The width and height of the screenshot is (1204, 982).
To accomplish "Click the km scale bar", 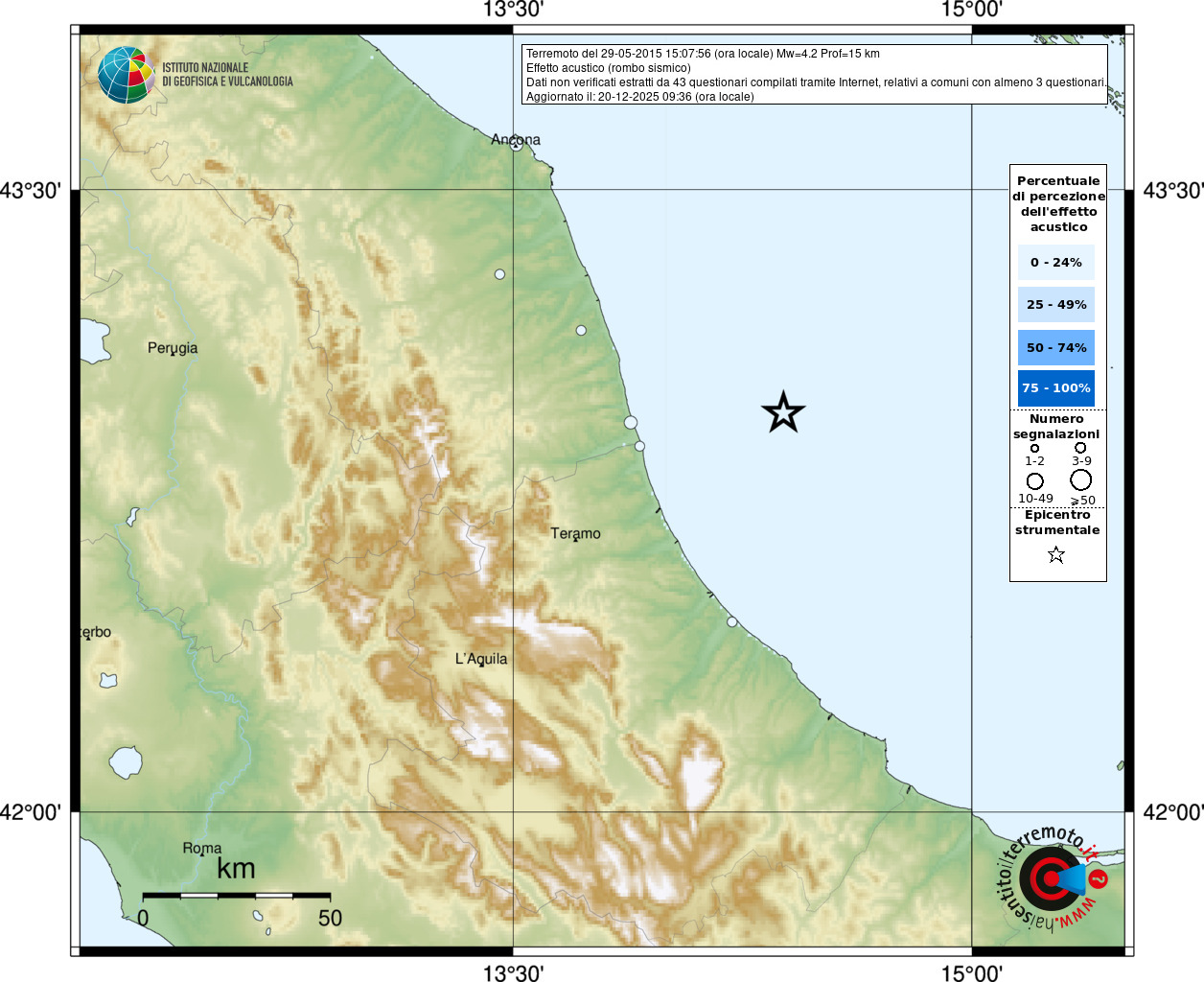I will click(x=237, y=896).
